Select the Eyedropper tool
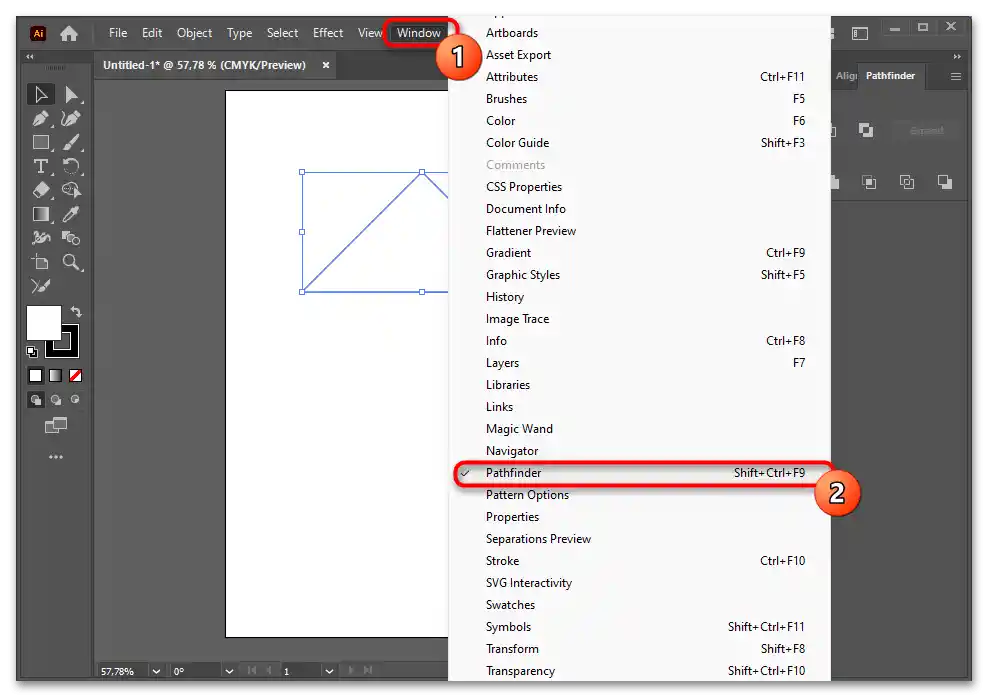 coord(71,214)
